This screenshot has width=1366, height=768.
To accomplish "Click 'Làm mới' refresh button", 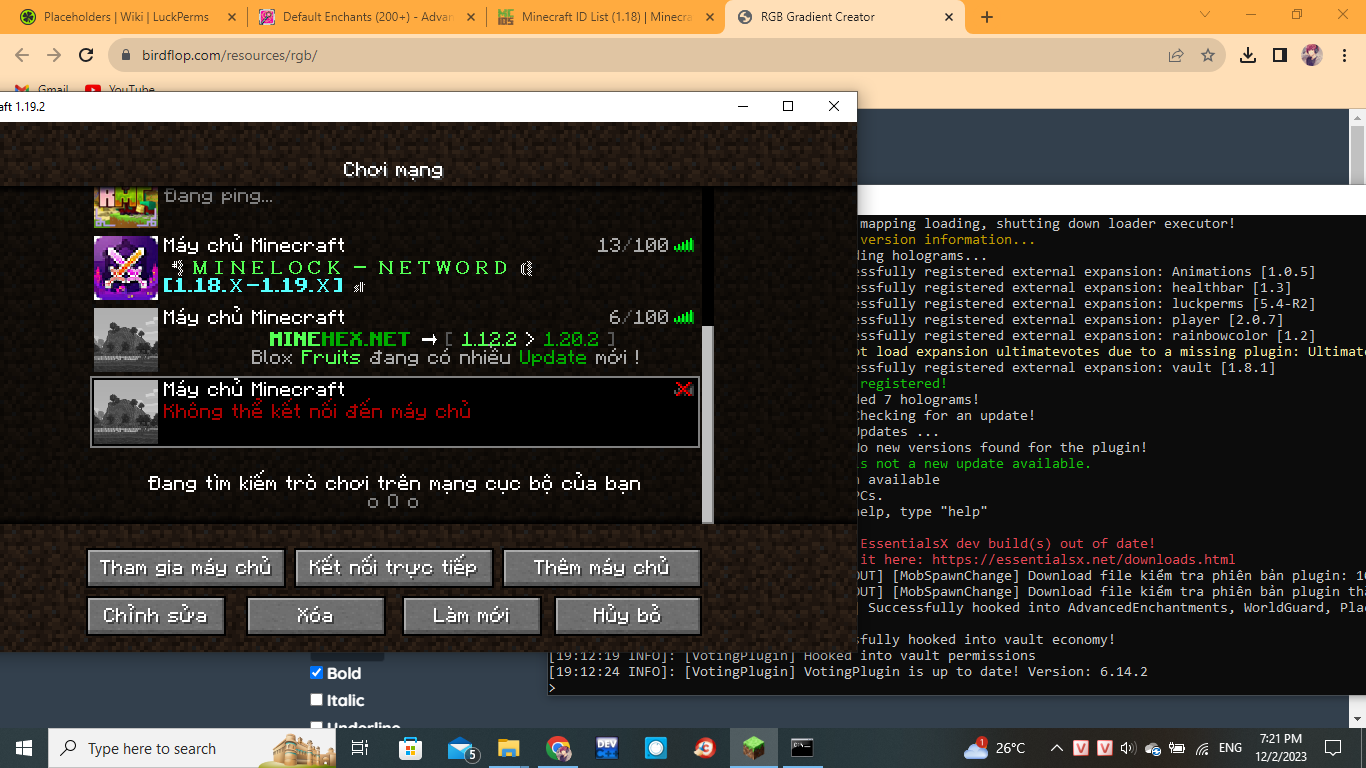I will [x=472, y=616].
